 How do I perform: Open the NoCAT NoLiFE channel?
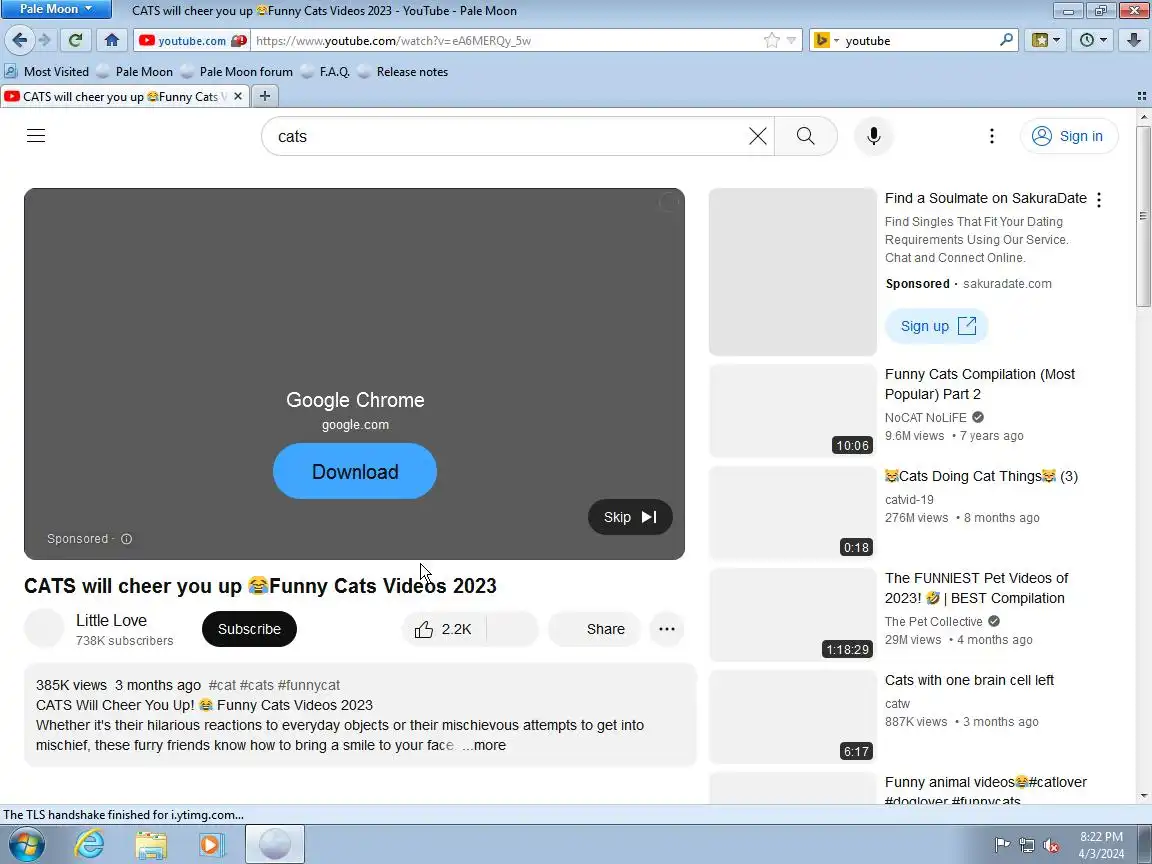tap(926, 417)
